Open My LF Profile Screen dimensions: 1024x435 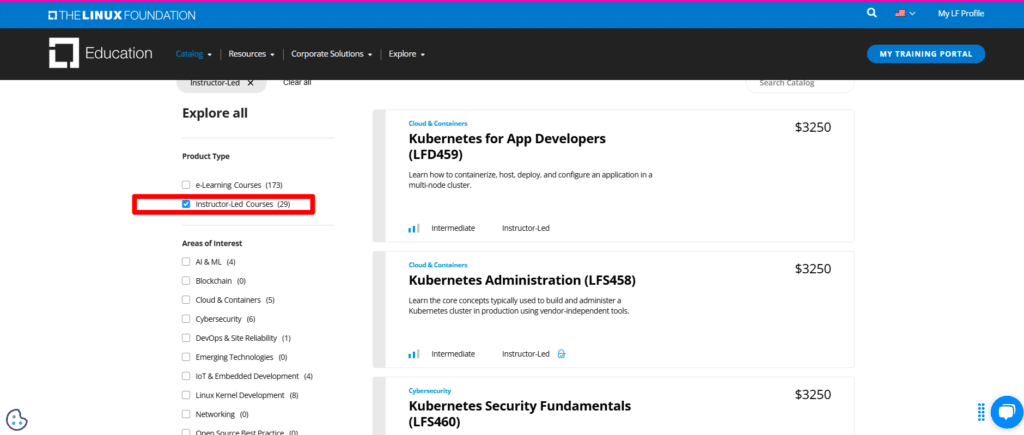pos(961,13)
